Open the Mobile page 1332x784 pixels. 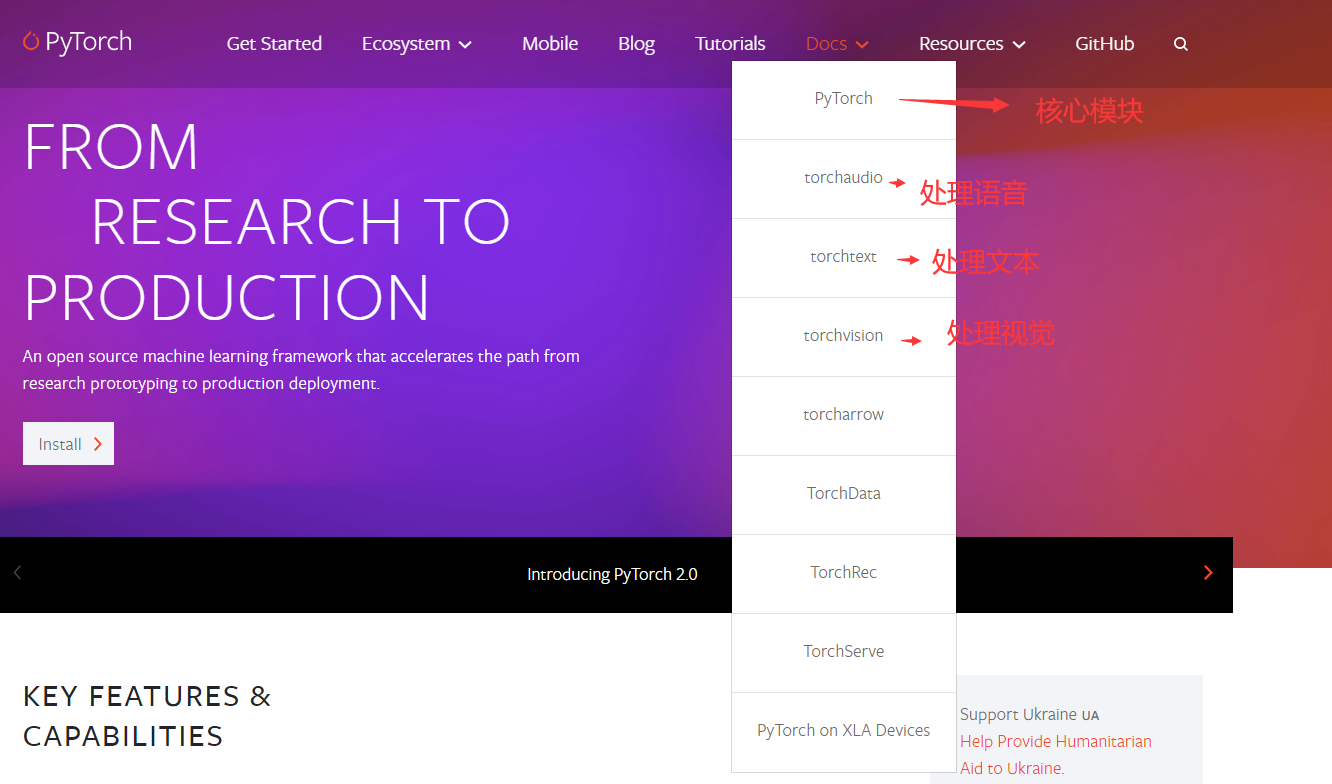pos(550,44)
